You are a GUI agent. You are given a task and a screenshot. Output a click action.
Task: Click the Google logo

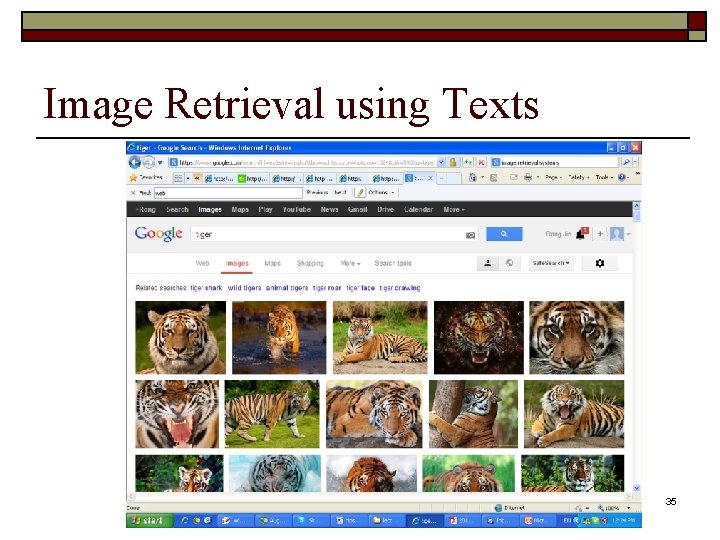(158, 234)
